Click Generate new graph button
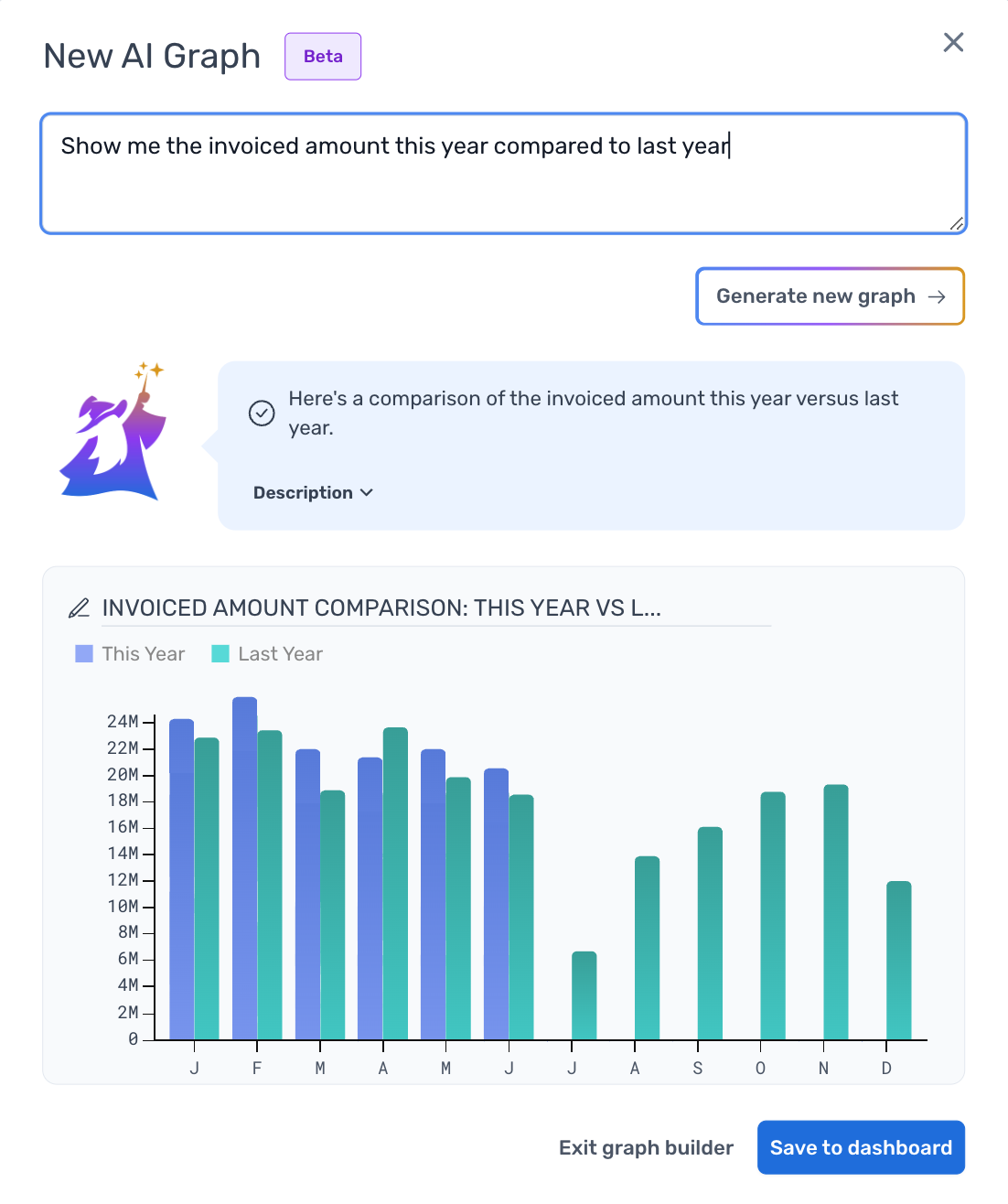This screenshot has height=1204, width=1008. [831, 296]
